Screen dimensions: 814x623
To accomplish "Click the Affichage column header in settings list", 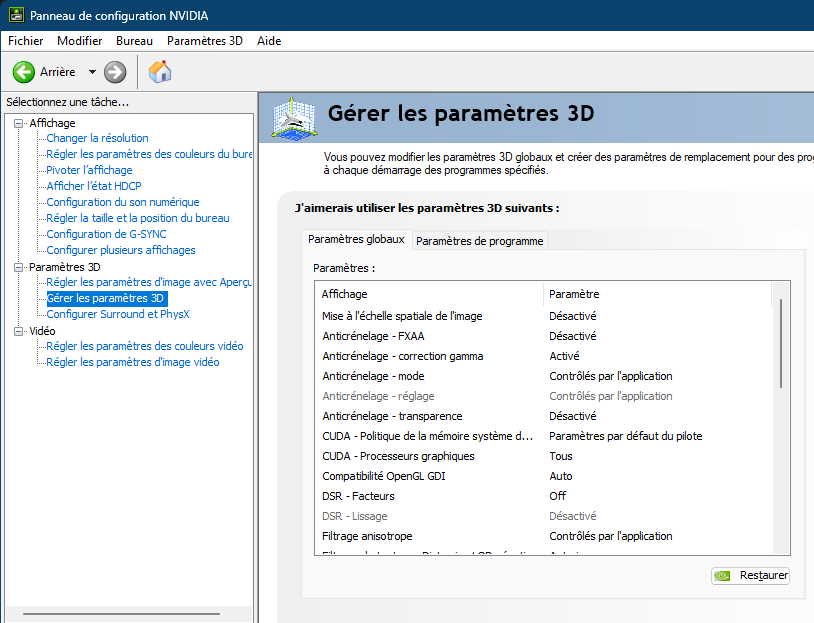I will (x=344, y=294).
